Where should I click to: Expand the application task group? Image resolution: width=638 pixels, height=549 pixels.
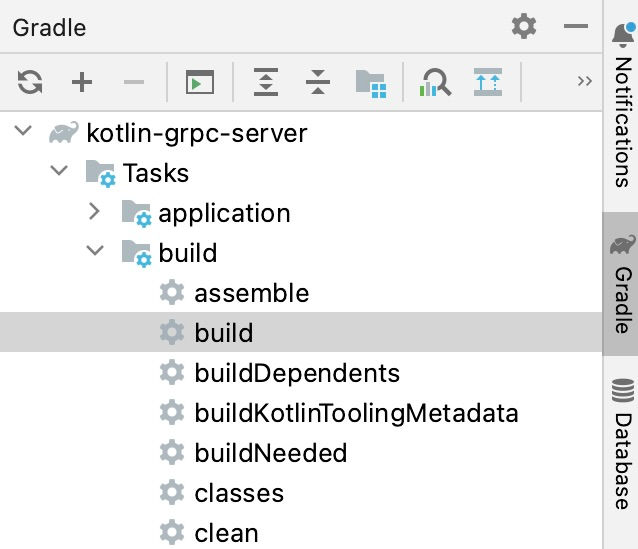pos(94,211)
